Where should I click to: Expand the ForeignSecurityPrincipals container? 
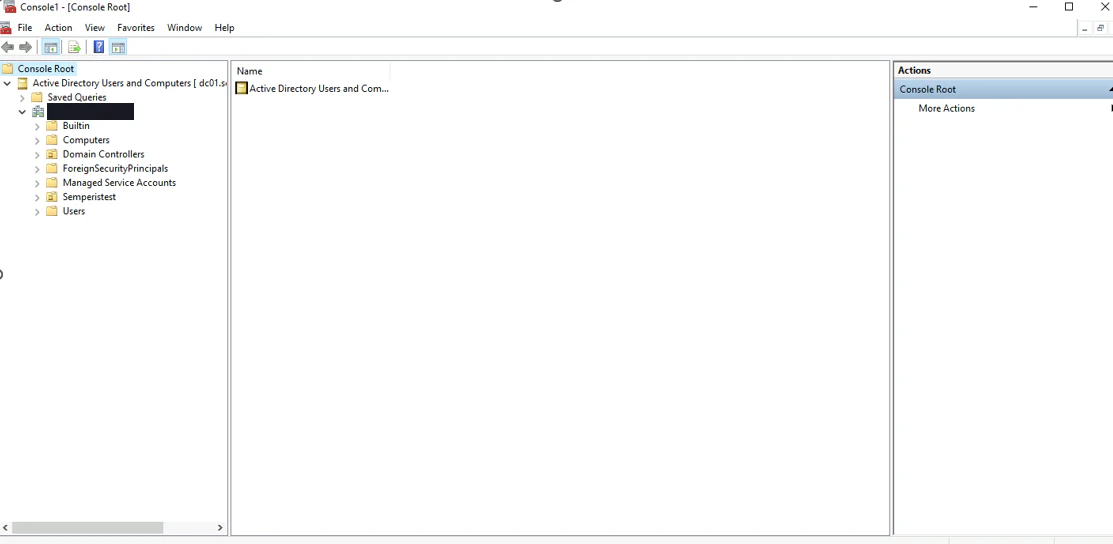point(37,169)
